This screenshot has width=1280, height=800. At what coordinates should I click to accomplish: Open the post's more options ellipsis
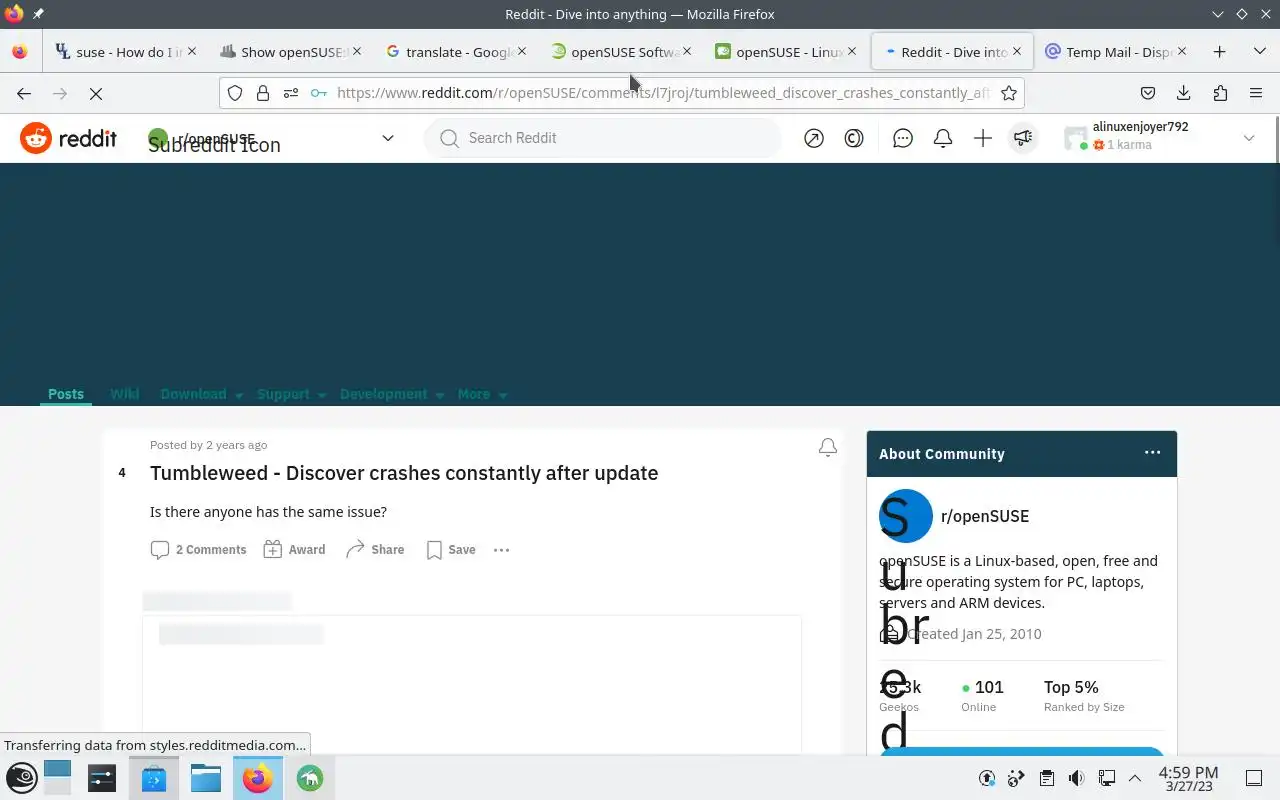pyautogui.click(x=502, y=550)
